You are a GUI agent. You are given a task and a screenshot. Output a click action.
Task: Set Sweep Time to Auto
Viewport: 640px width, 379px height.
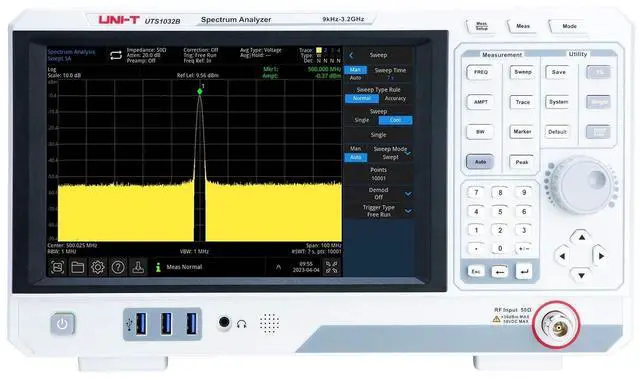pyautogui.click(x=356, y=78)
